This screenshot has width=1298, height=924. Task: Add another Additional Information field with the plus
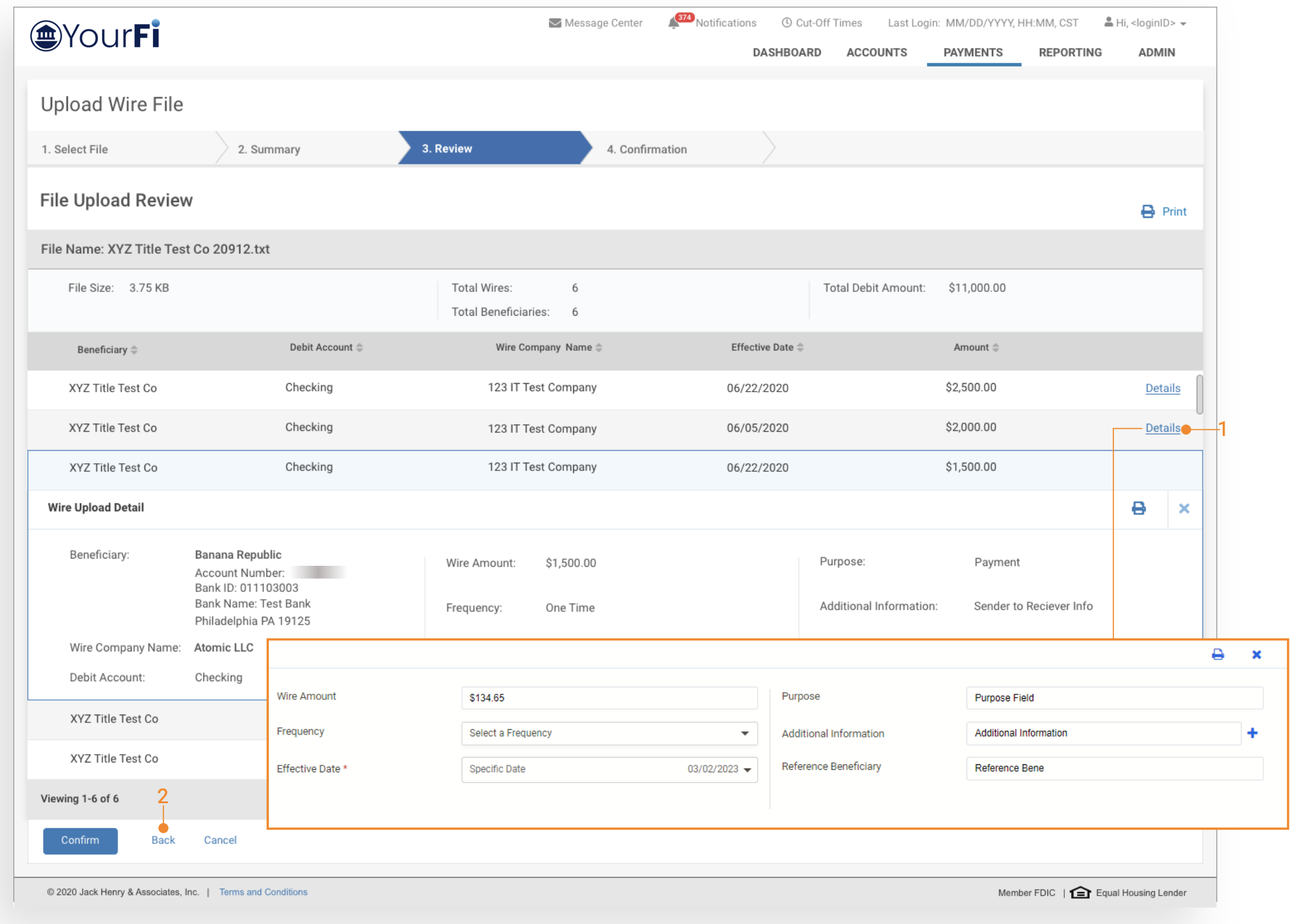[1252, 733]
